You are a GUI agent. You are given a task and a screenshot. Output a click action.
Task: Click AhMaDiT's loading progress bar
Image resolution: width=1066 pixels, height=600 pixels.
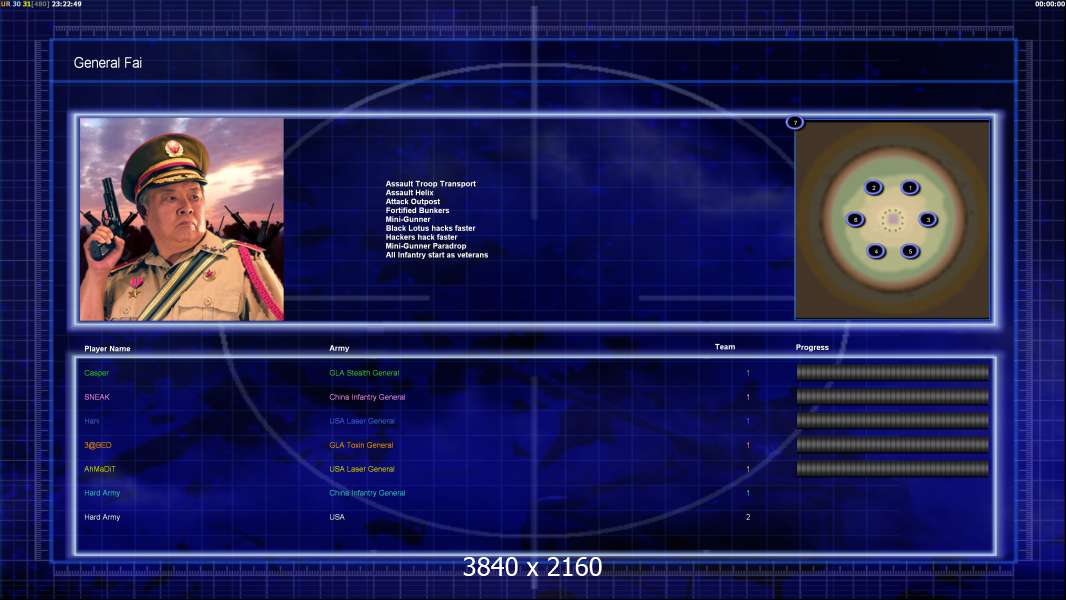(x=893, y=468)
